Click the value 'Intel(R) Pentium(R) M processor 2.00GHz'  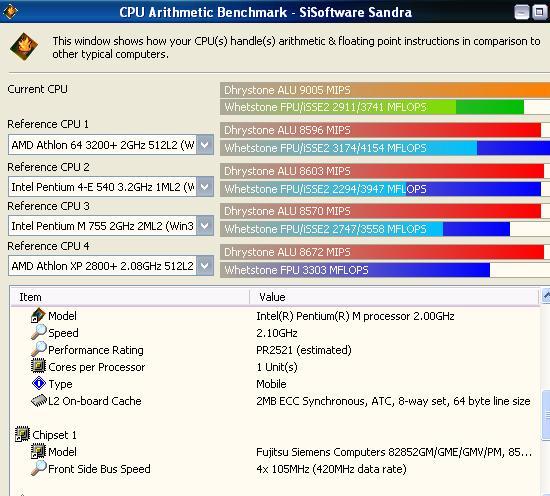[355, 316]
